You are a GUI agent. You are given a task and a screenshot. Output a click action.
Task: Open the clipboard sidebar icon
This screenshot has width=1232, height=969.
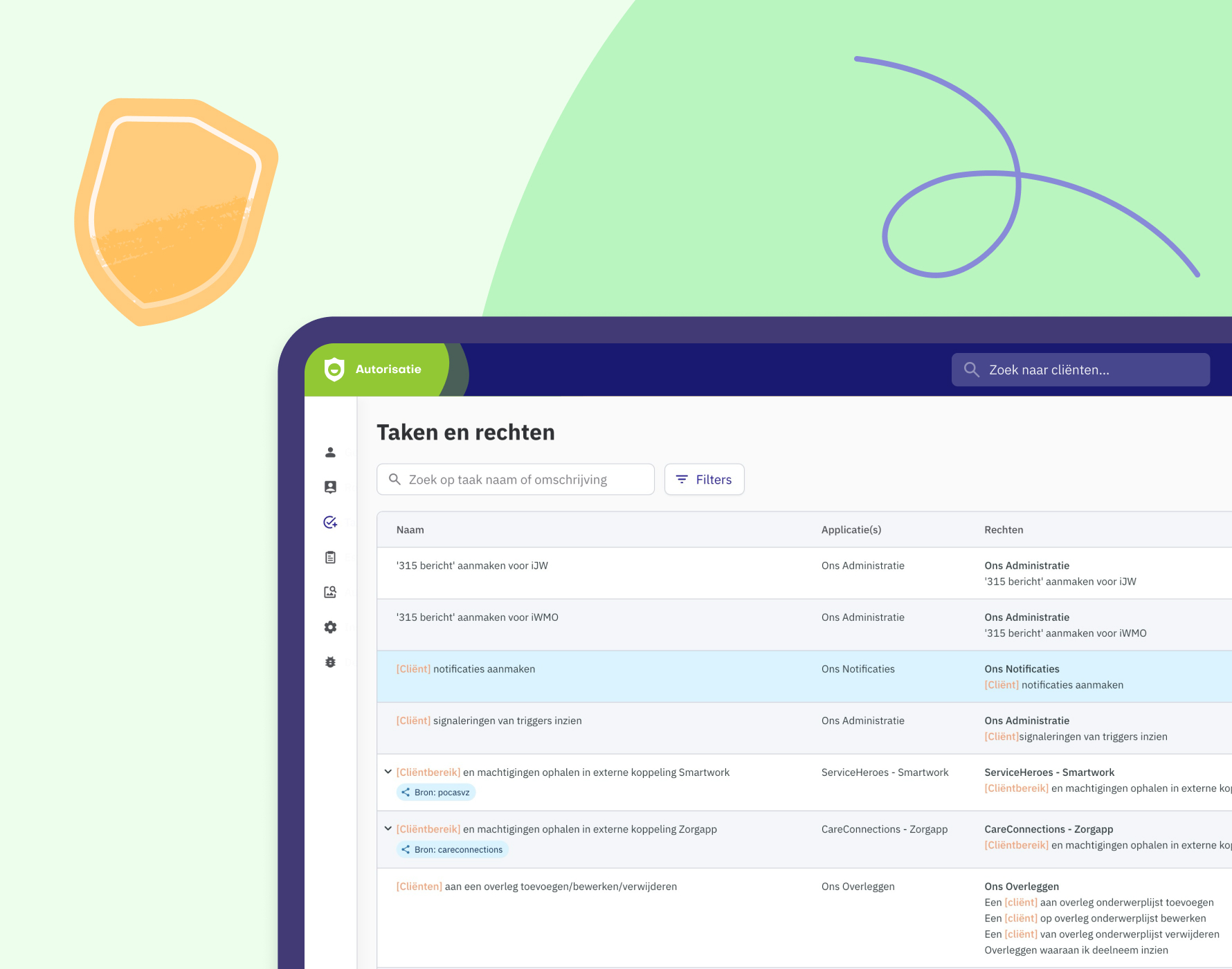click(x=330, y=557)
